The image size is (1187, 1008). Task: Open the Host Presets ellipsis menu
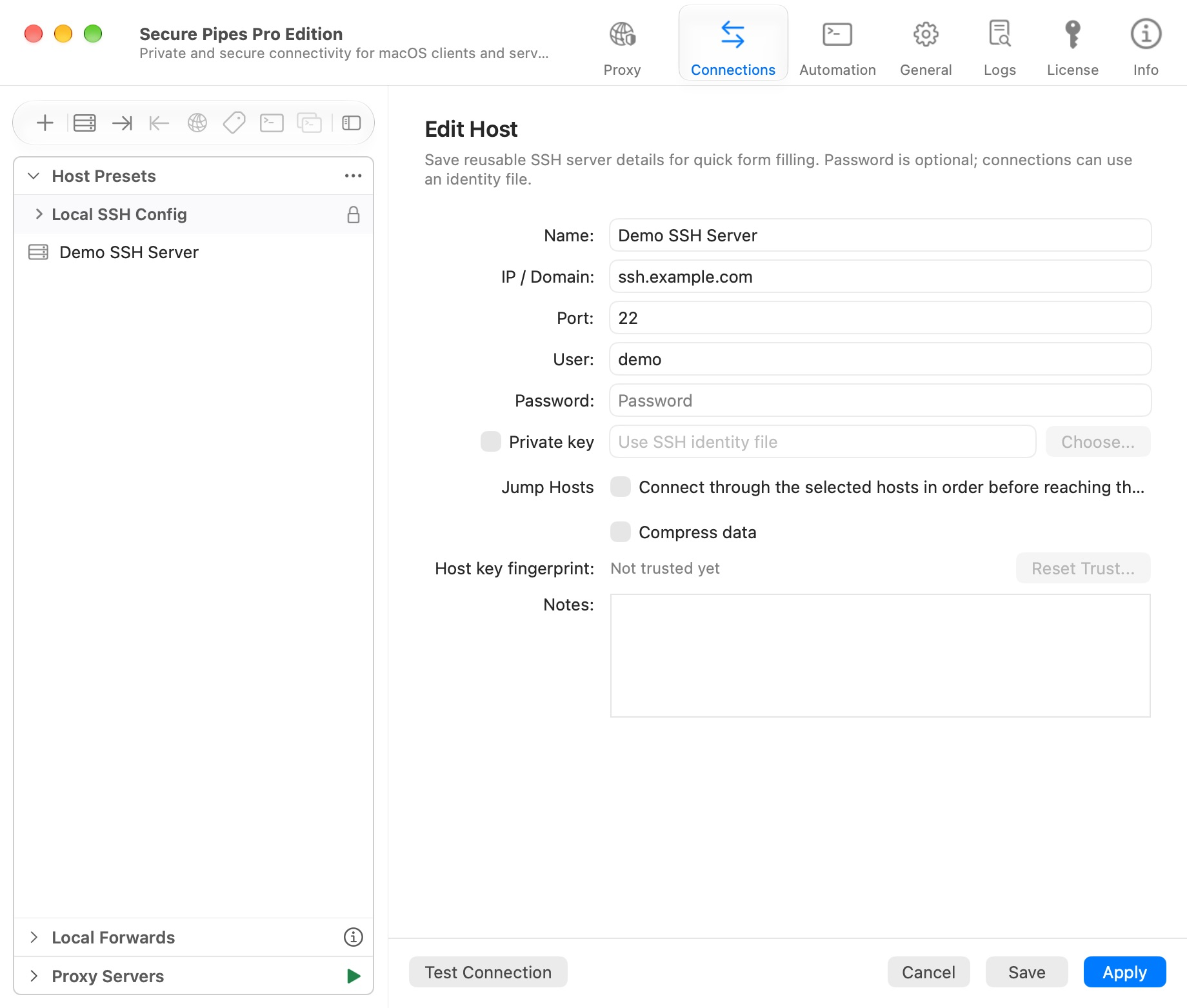coord(353,176)
